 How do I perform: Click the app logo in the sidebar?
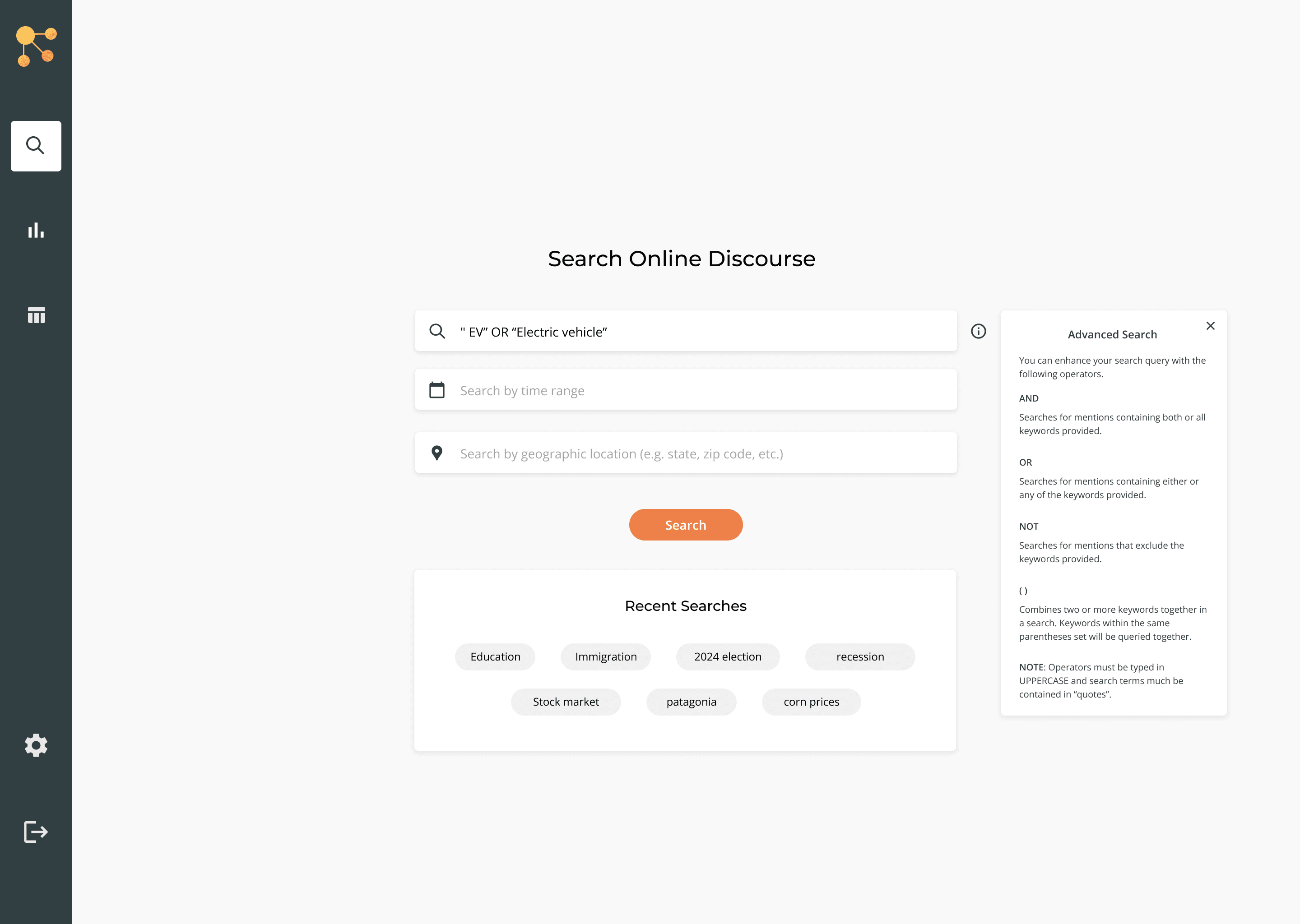pos(36,46)
